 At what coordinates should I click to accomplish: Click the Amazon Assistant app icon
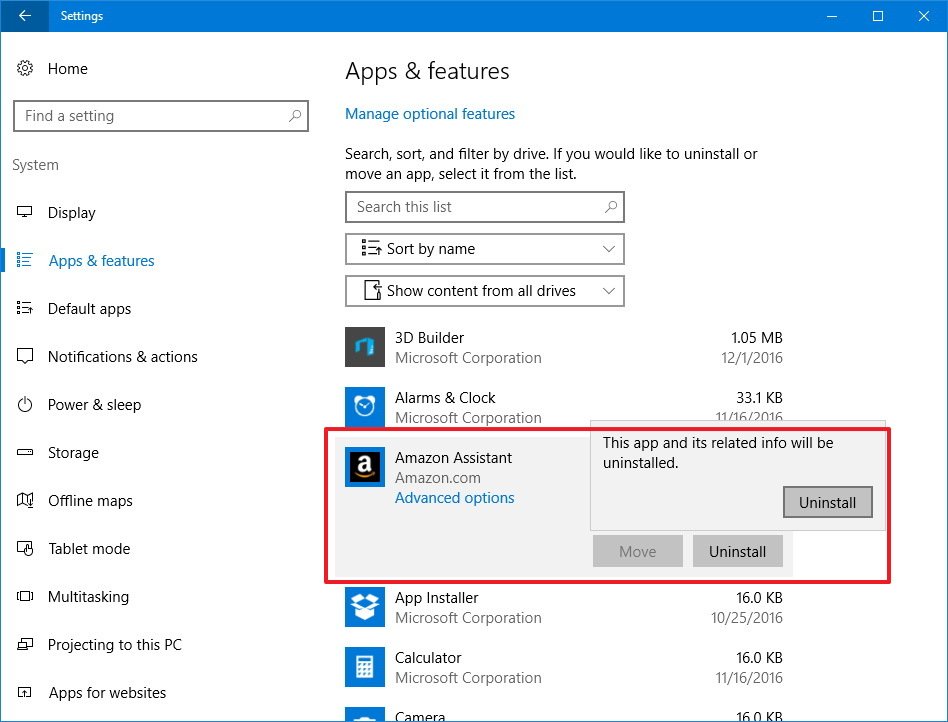[365, 467]
